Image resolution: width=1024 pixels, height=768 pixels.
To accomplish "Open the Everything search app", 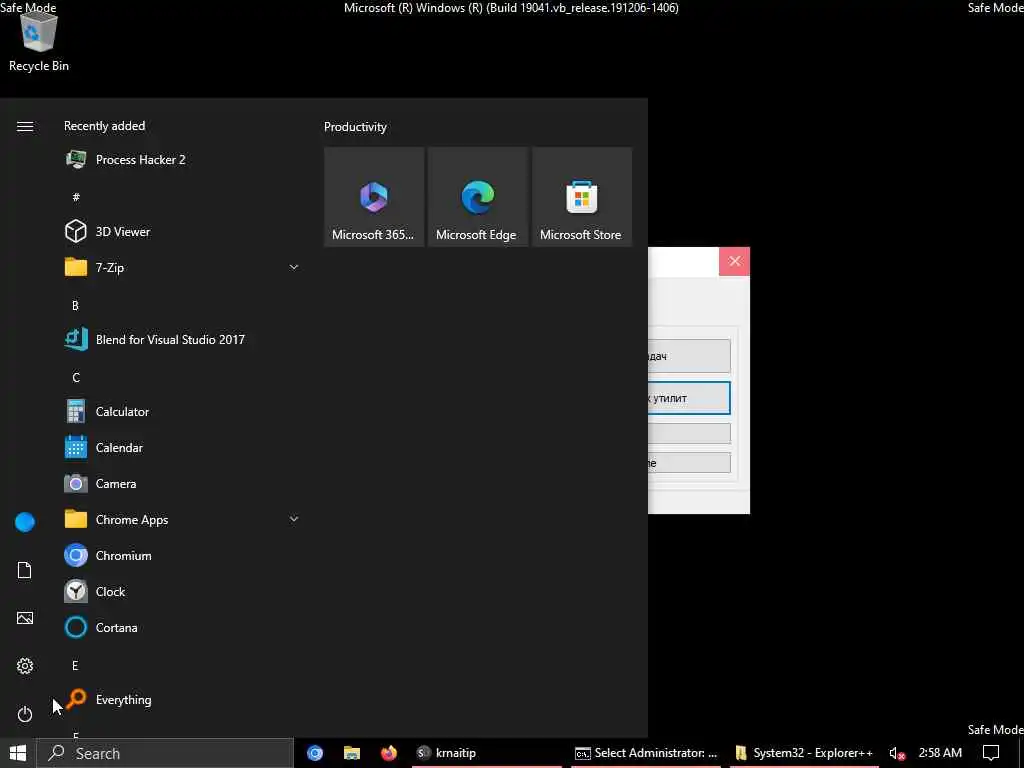I will point(180,699).
